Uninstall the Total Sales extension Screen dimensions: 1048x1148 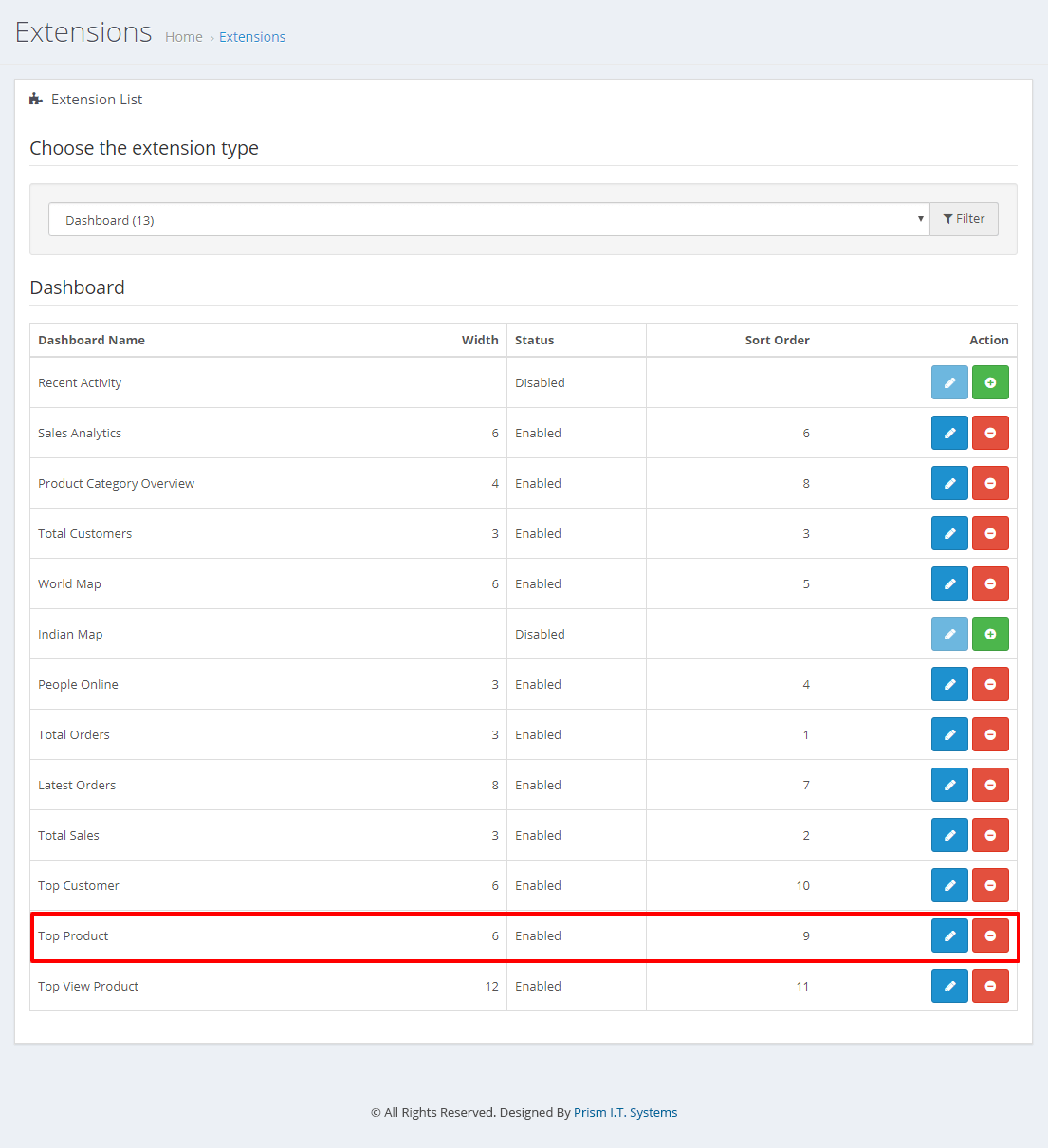[990, 835]
